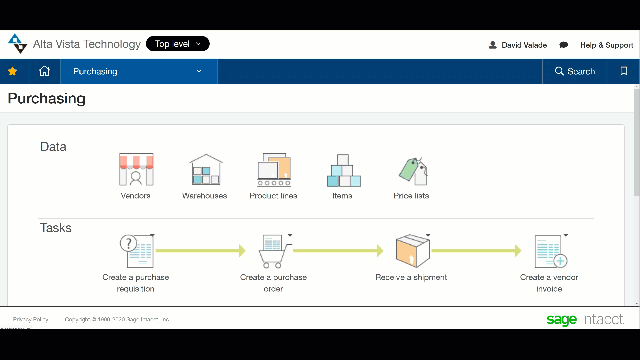Click the Sage Intacct footer logo
Image resolution: width=640 pixels, height=360 pixels.
pos(585,319)
